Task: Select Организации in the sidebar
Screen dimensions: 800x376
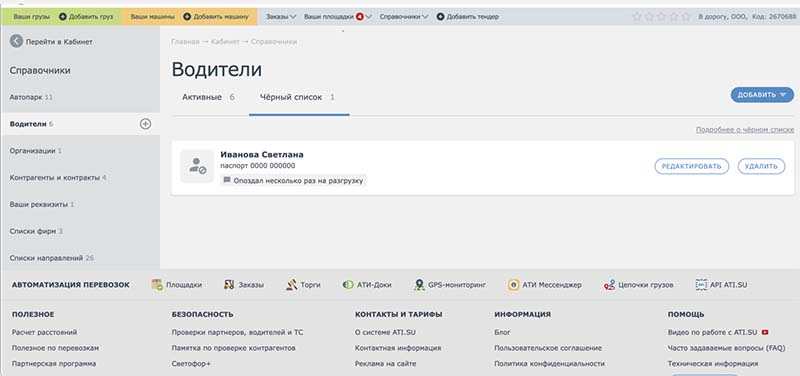Action: click(36, 151)
